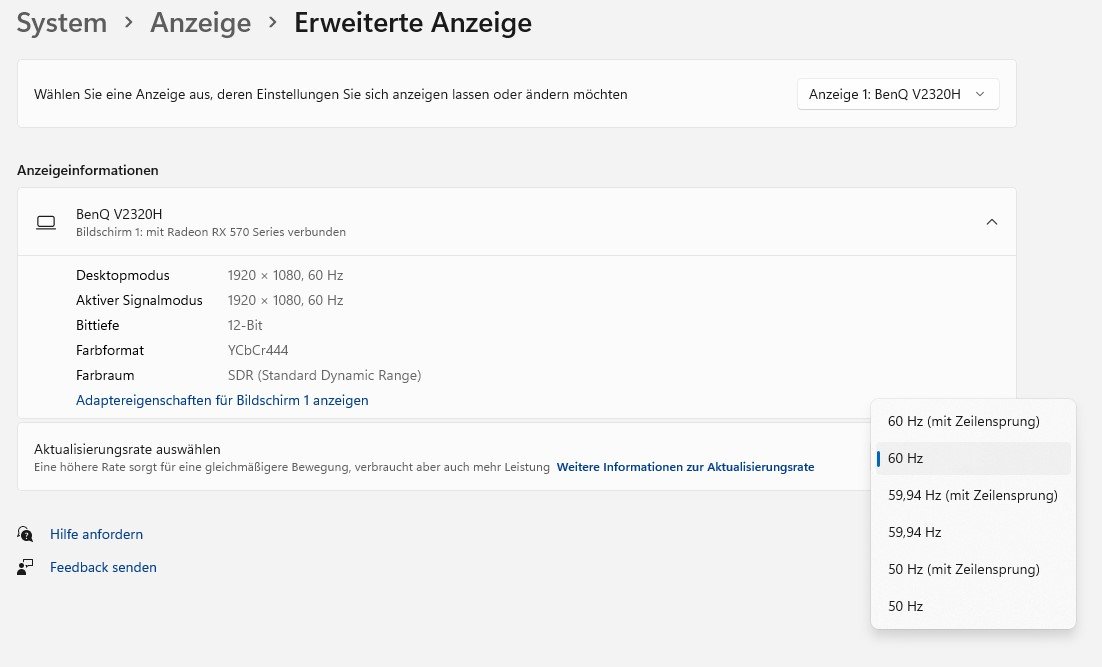Click the Hilfe anfordern help icon
The image size is (1102, 667).
click(x=25, y=534)
